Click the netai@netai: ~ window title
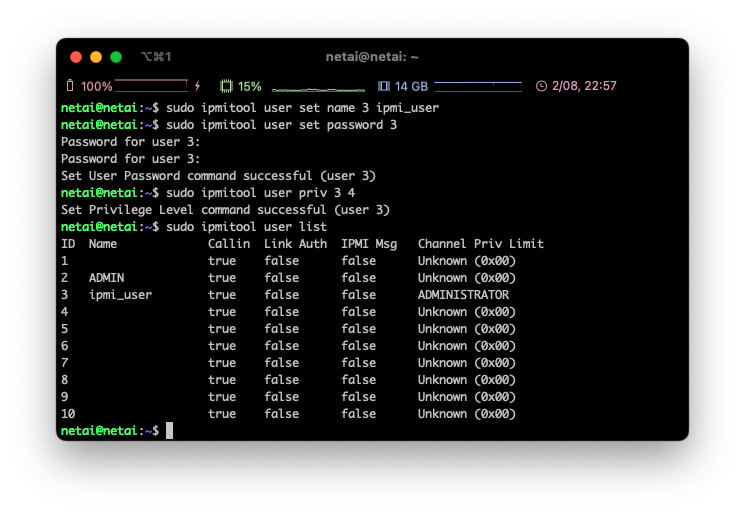The height and width of the screenshot is (515, 745). (x=372, y=57)
